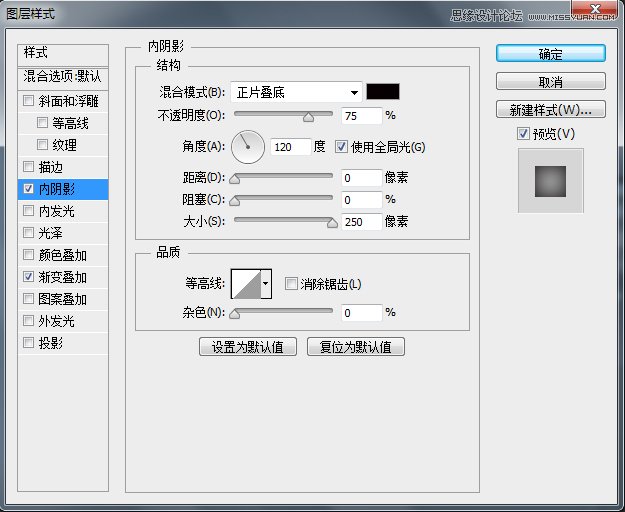Open the black shadow color swatch
This screenshot has width=625, height=512.
pos(383,92)
